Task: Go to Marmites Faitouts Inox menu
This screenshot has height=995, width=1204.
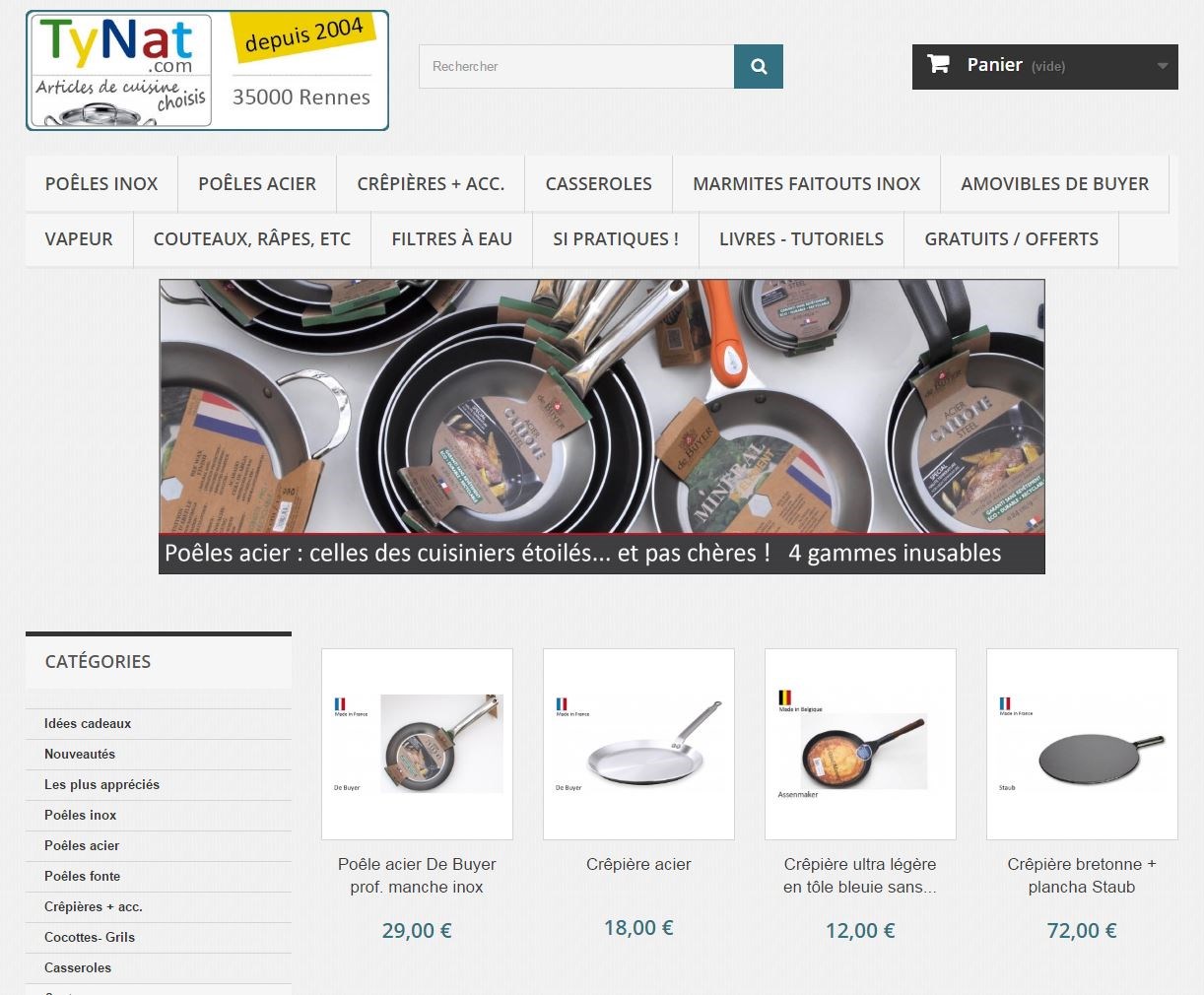Action: [806, 183]
